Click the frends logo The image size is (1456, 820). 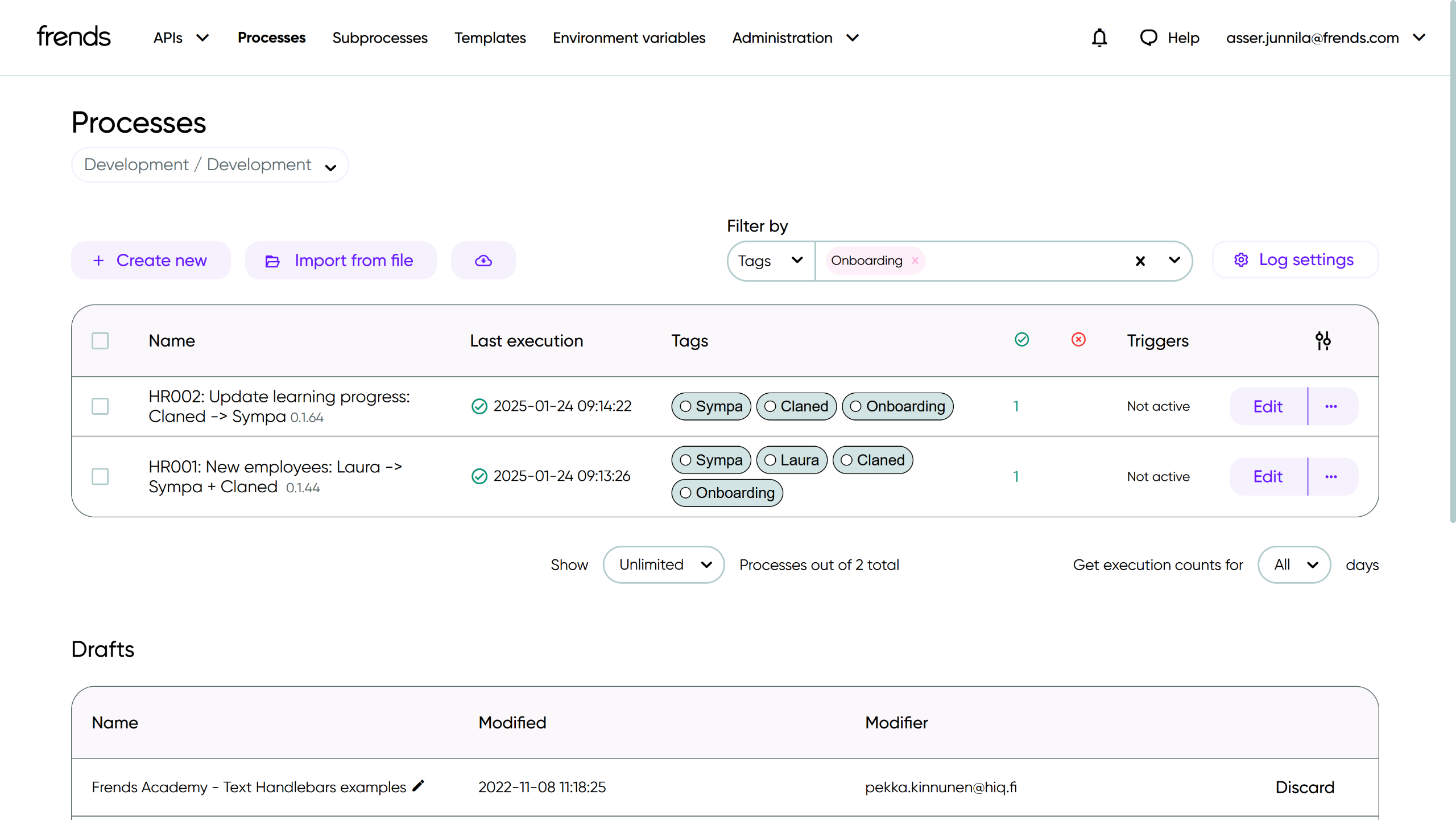[74, 36]
